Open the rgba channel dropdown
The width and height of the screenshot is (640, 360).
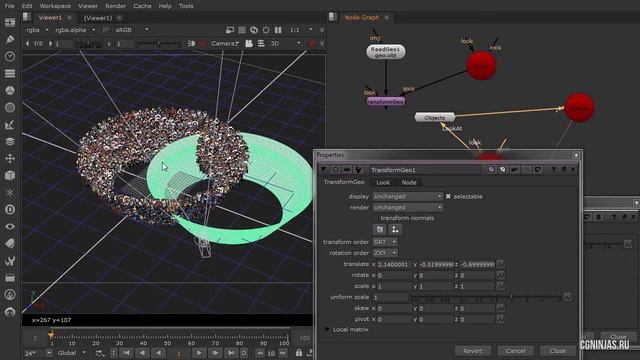37,30
